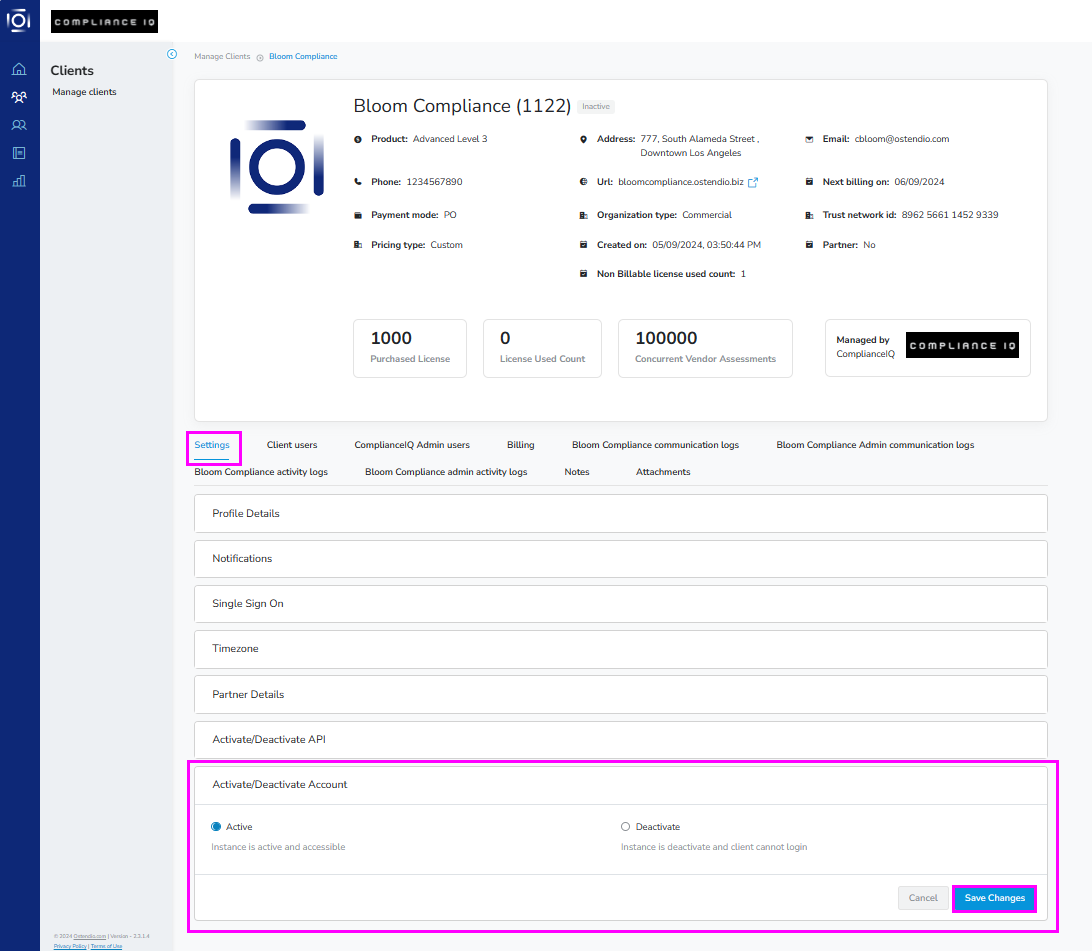
Task: Go to Manage Clients in the breadcrumb
Action: click(222, 56)
